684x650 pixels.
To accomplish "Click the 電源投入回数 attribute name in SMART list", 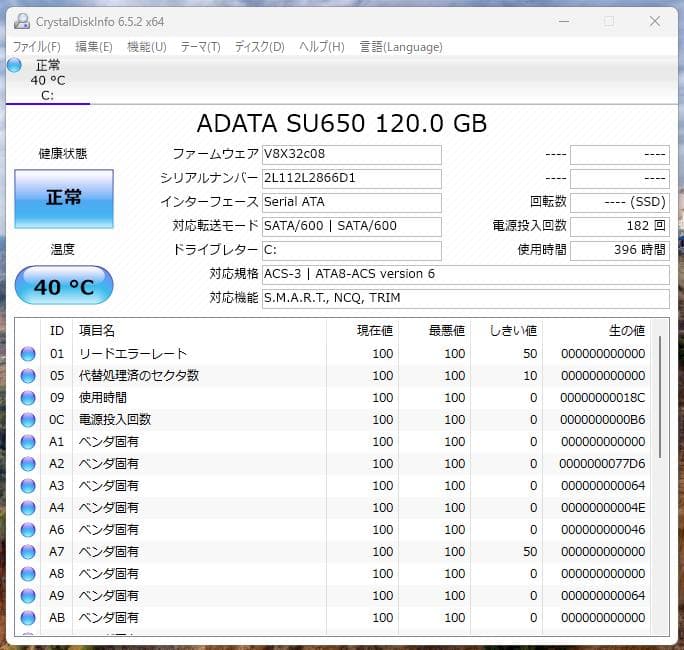I will click(115, 420).
